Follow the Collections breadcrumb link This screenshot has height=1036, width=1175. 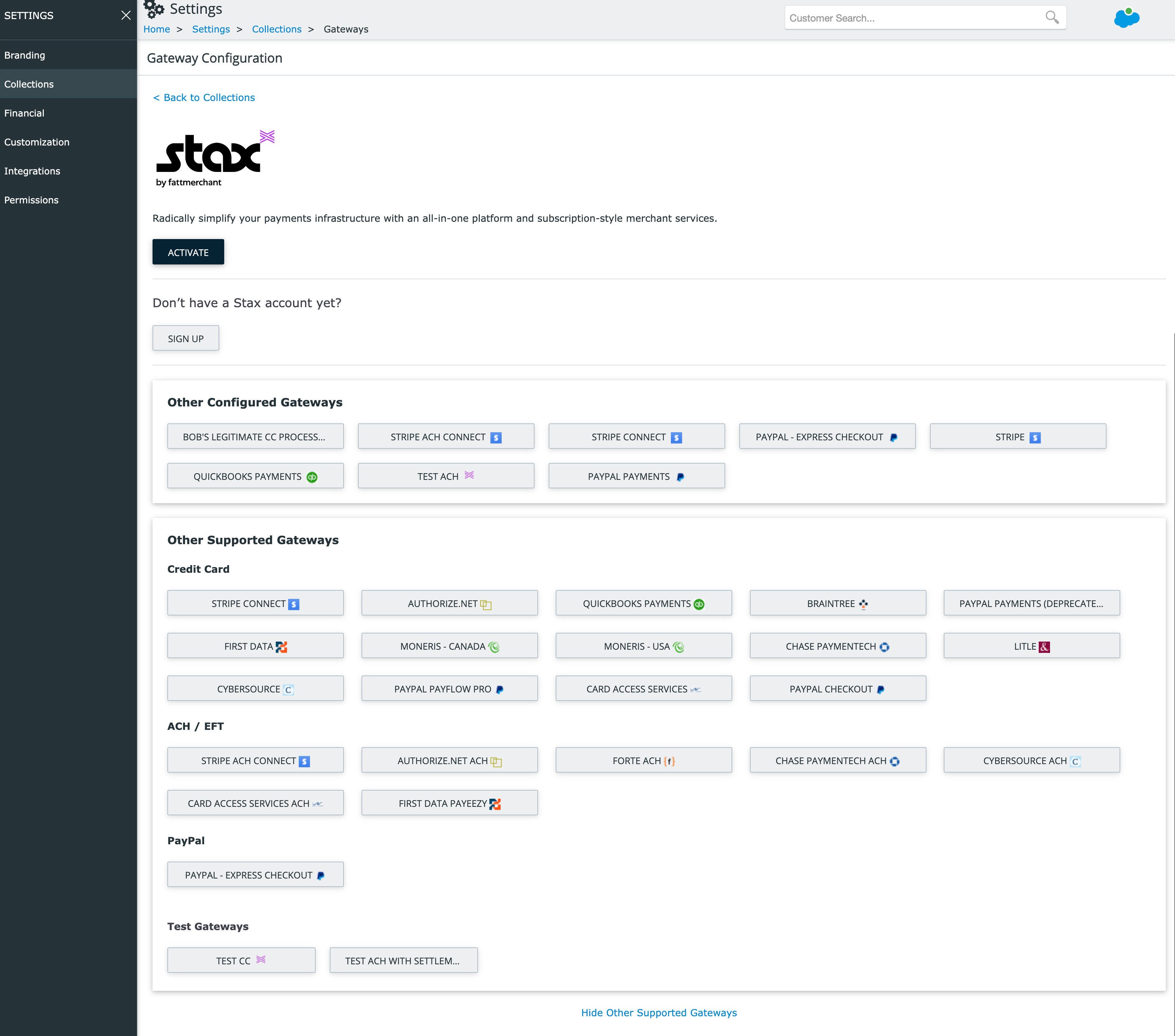coord(276,29)
